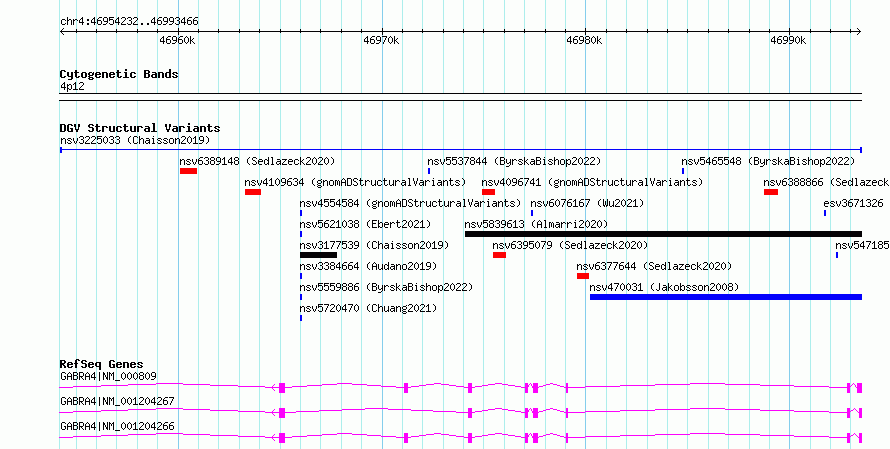Select the nsv470031 blue variant bar
This screenshot has width=890, height=449.
click(x=726, y=297)
